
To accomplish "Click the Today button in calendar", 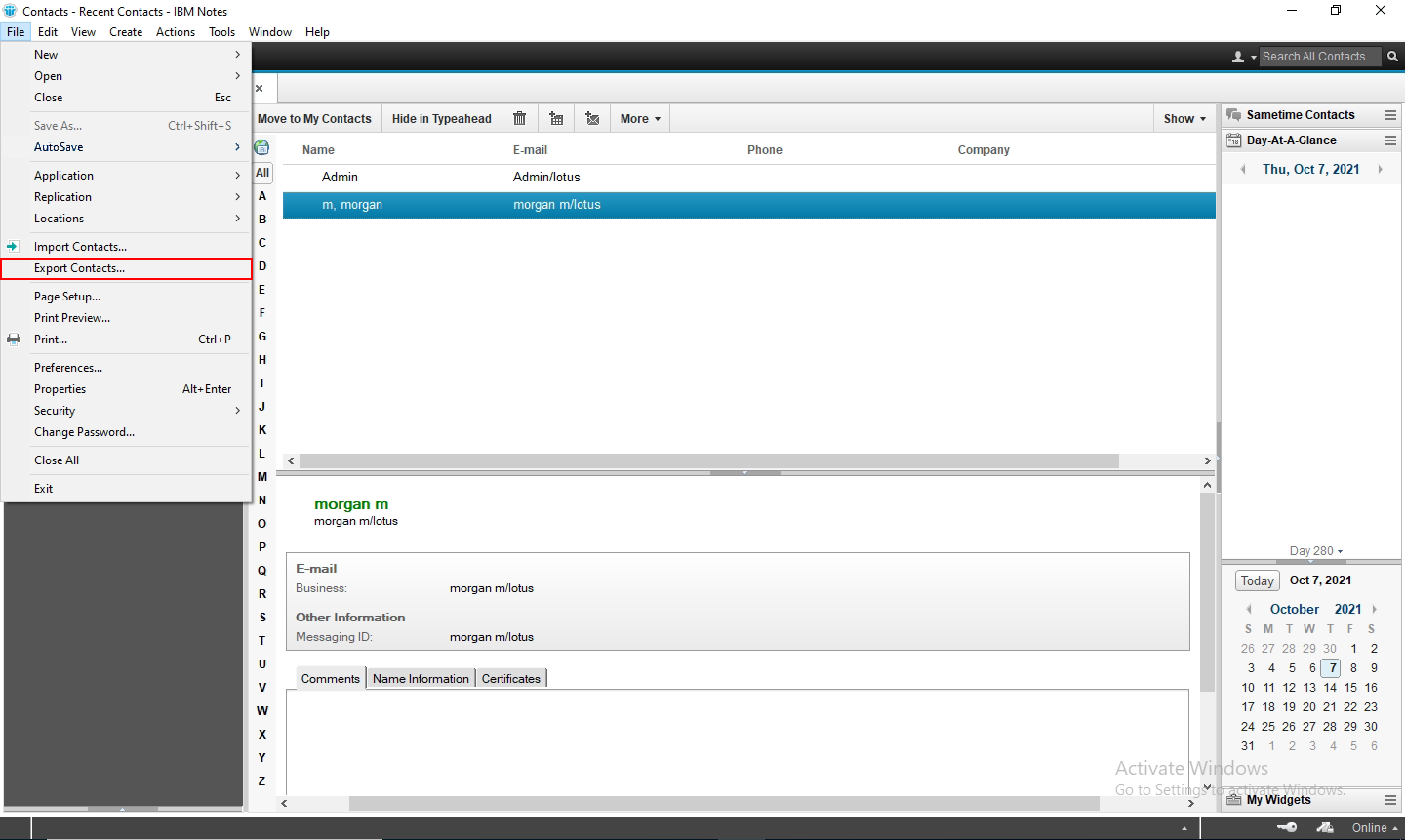I will click(x=1258, y=580).
